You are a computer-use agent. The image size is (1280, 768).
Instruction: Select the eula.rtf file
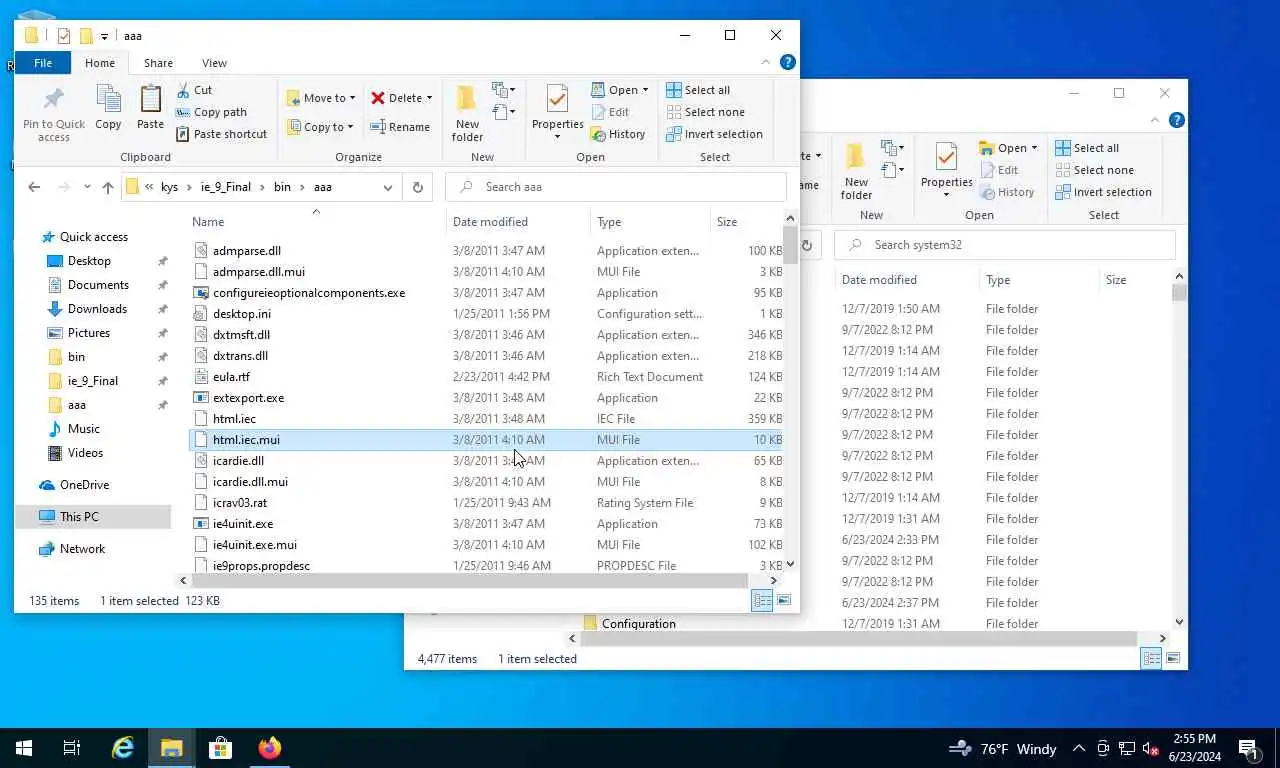[x=486, y=377]
